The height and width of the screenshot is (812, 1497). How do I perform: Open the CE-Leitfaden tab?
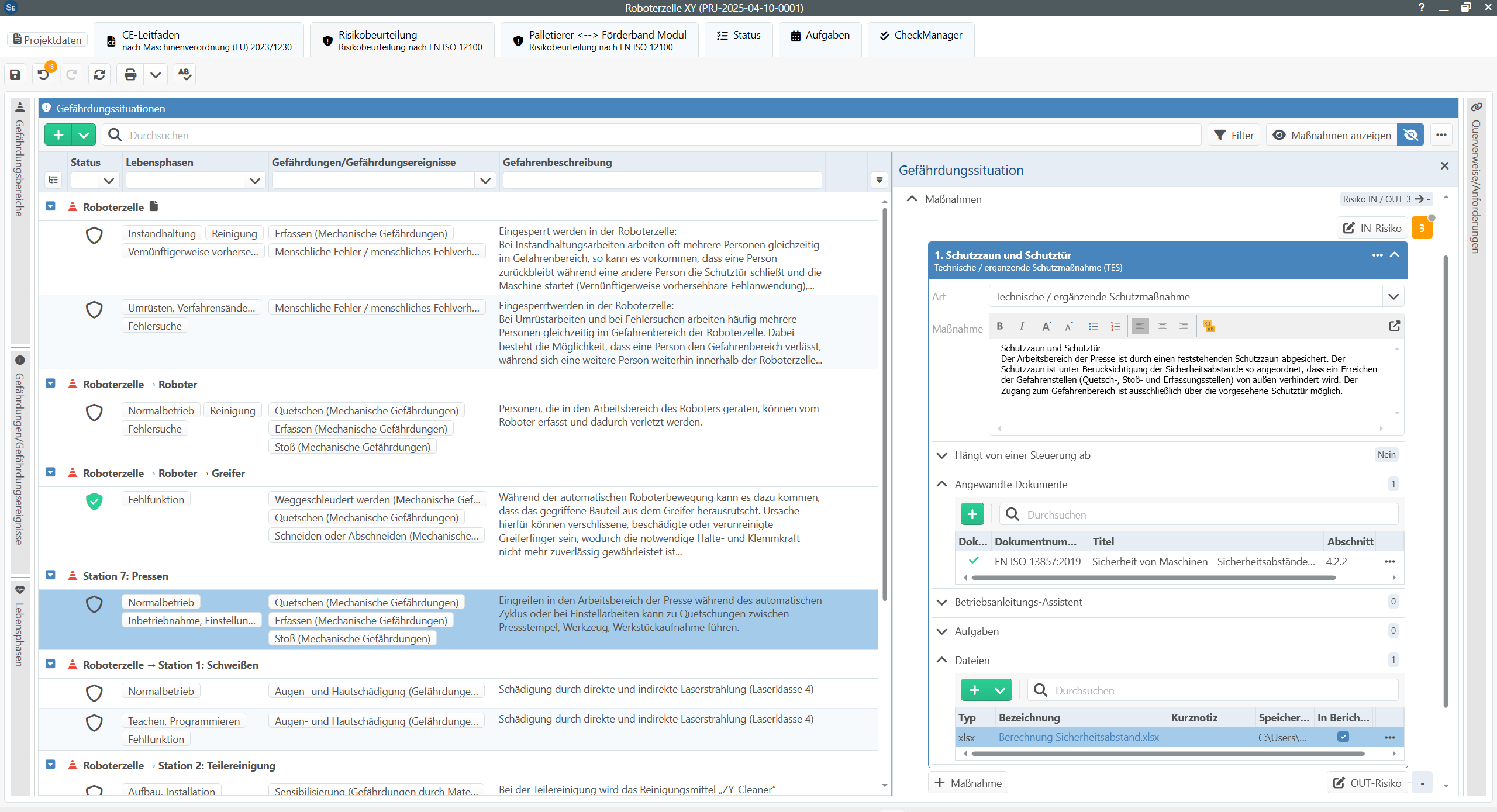click(x=199, y=40)
